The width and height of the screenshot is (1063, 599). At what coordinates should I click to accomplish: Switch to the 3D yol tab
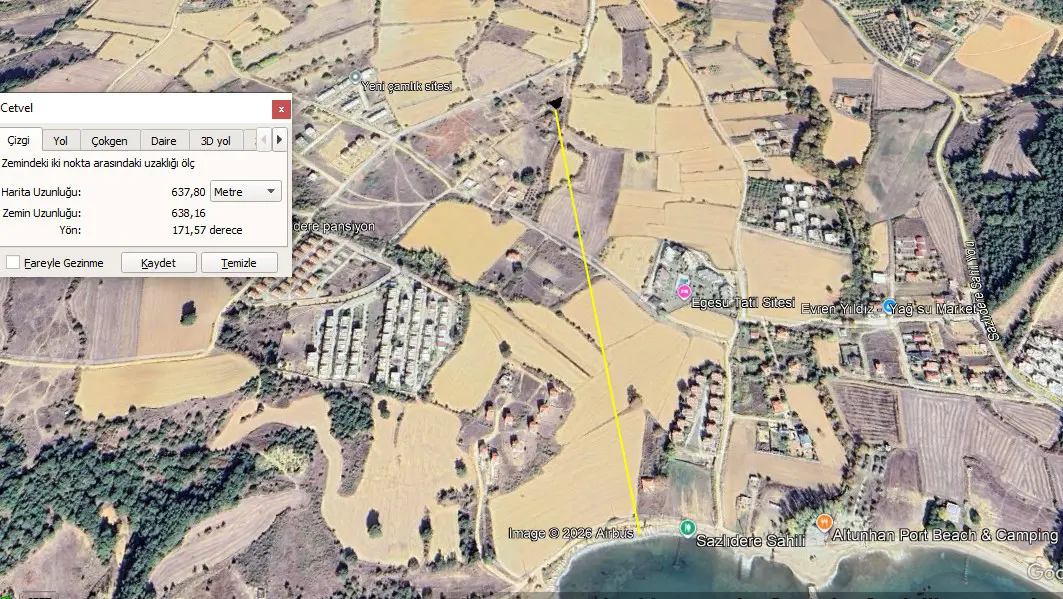click(x=216, y=141)
